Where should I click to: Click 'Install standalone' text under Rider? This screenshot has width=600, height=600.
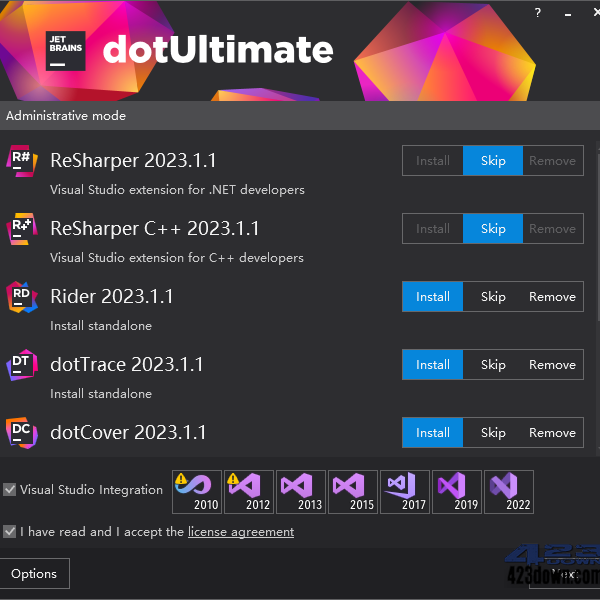(x=101, y=326)
